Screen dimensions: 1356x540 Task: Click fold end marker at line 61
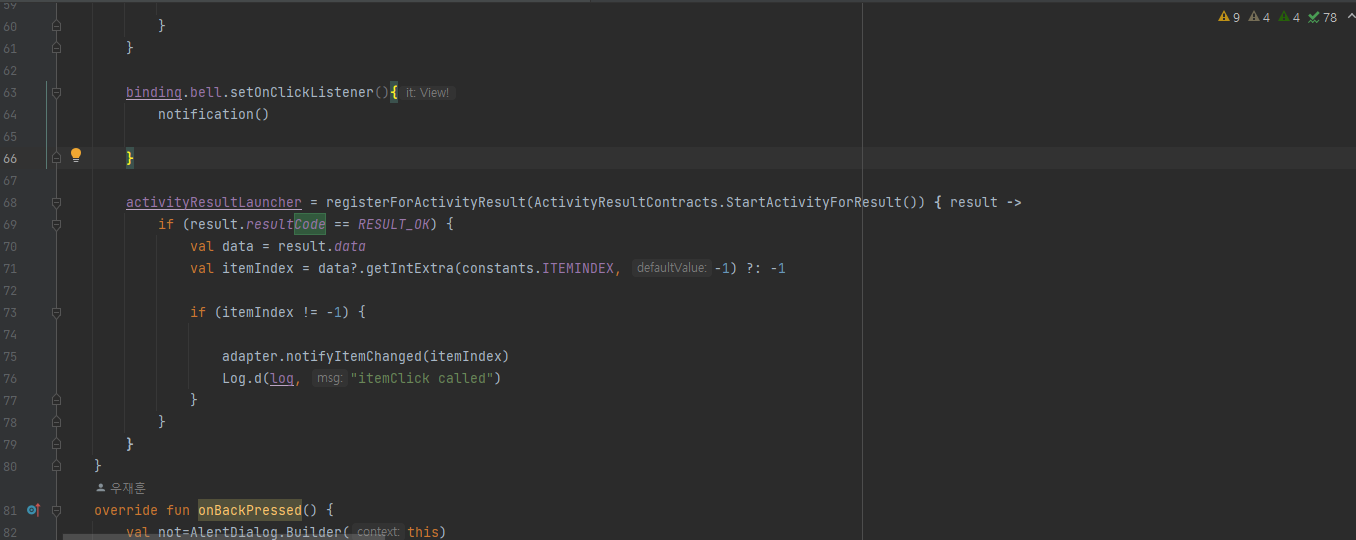[x=56, y=48]
